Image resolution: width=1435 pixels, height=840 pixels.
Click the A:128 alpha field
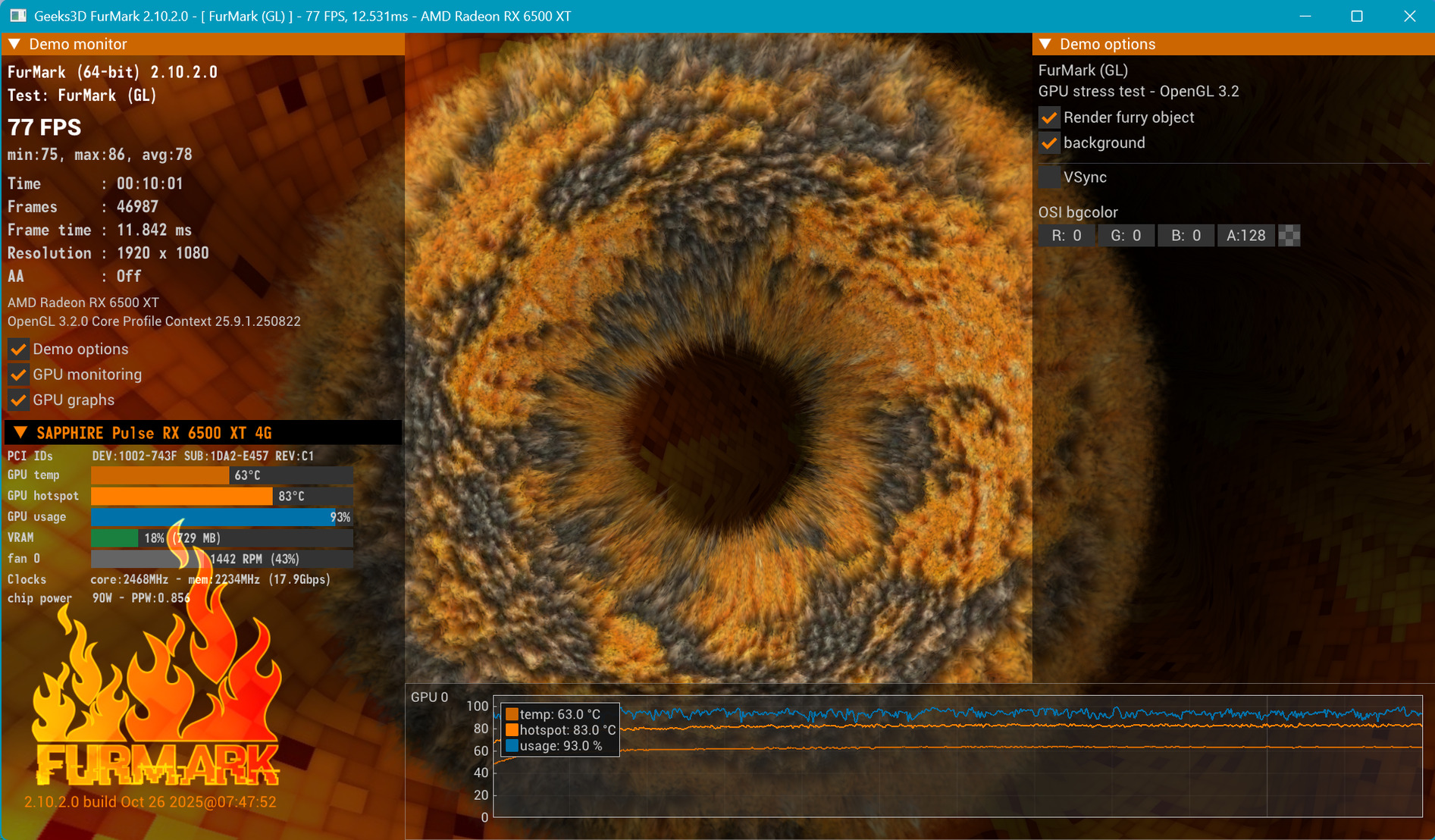coord(1245,236)
